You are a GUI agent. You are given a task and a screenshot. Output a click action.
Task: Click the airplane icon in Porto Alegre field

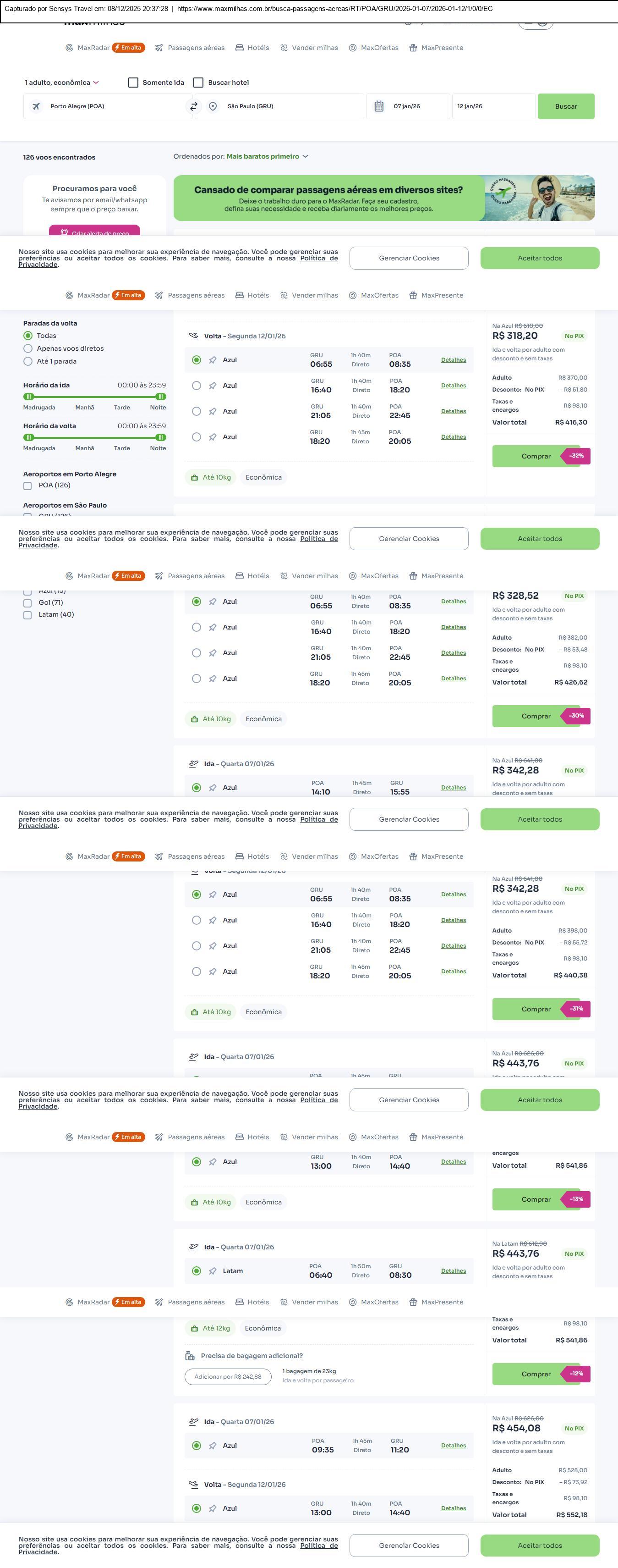37,106
